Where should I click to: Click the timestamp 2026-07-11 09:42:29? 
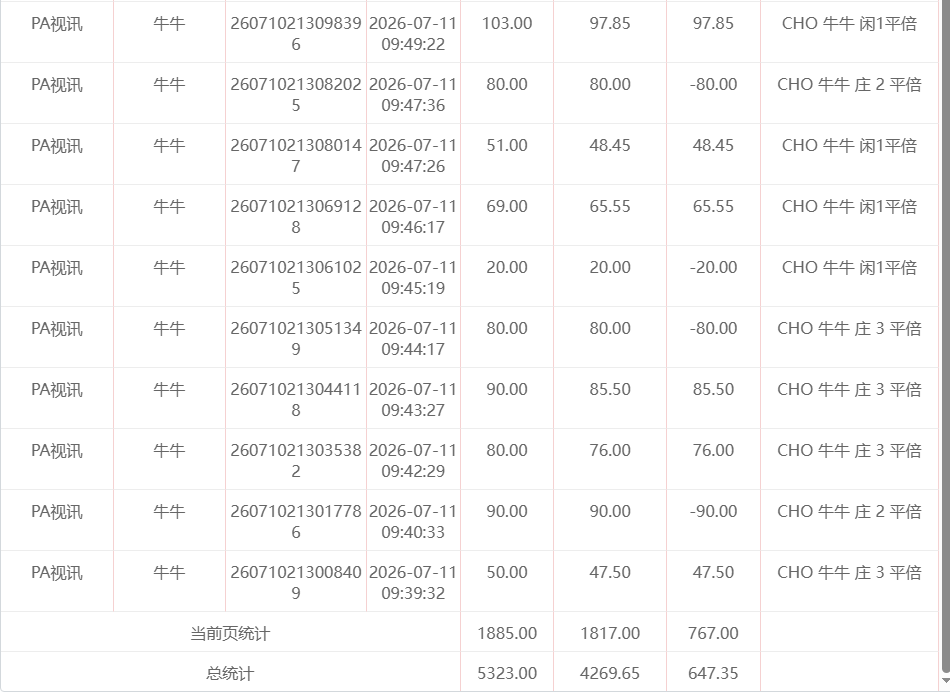point(413,461)
